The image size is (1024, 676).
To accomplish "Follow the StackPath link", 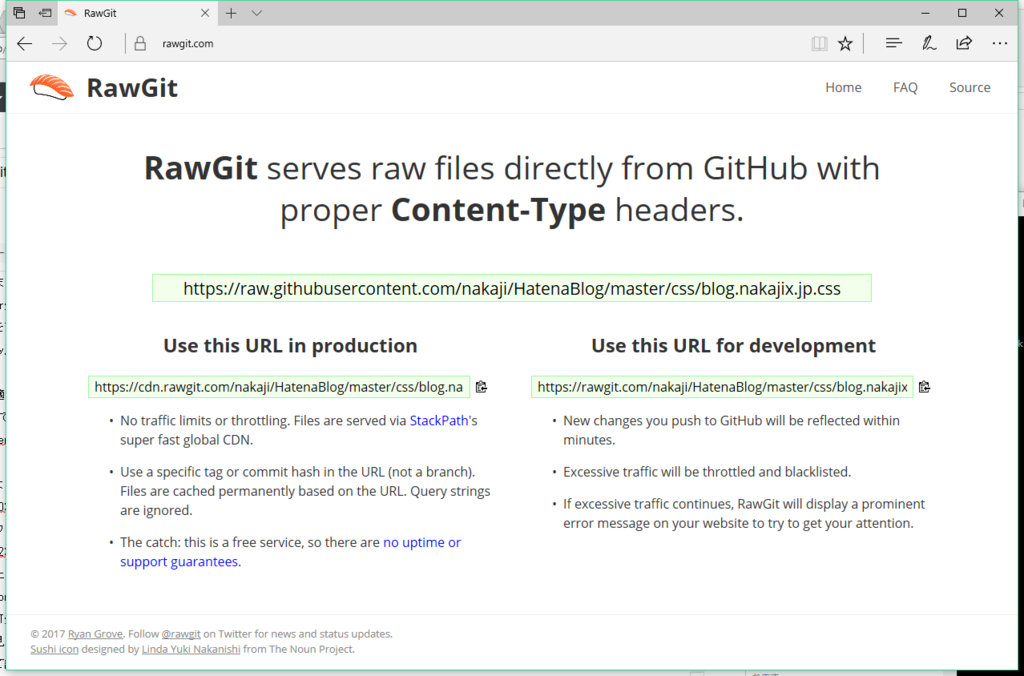I will point(439,421).
